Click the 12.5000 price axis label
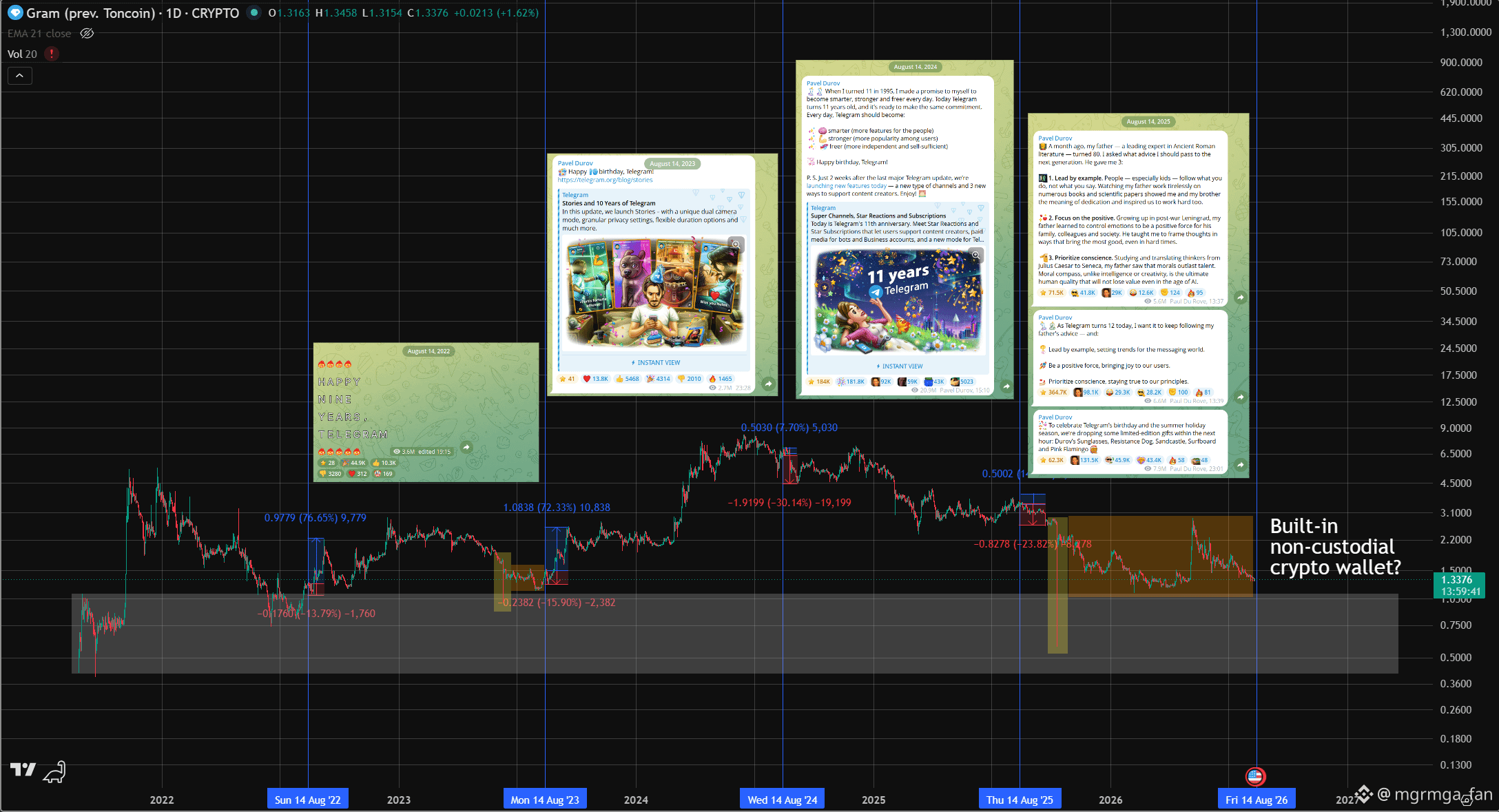Viewport: 1499px width, 812px height. coord(1458,402)
